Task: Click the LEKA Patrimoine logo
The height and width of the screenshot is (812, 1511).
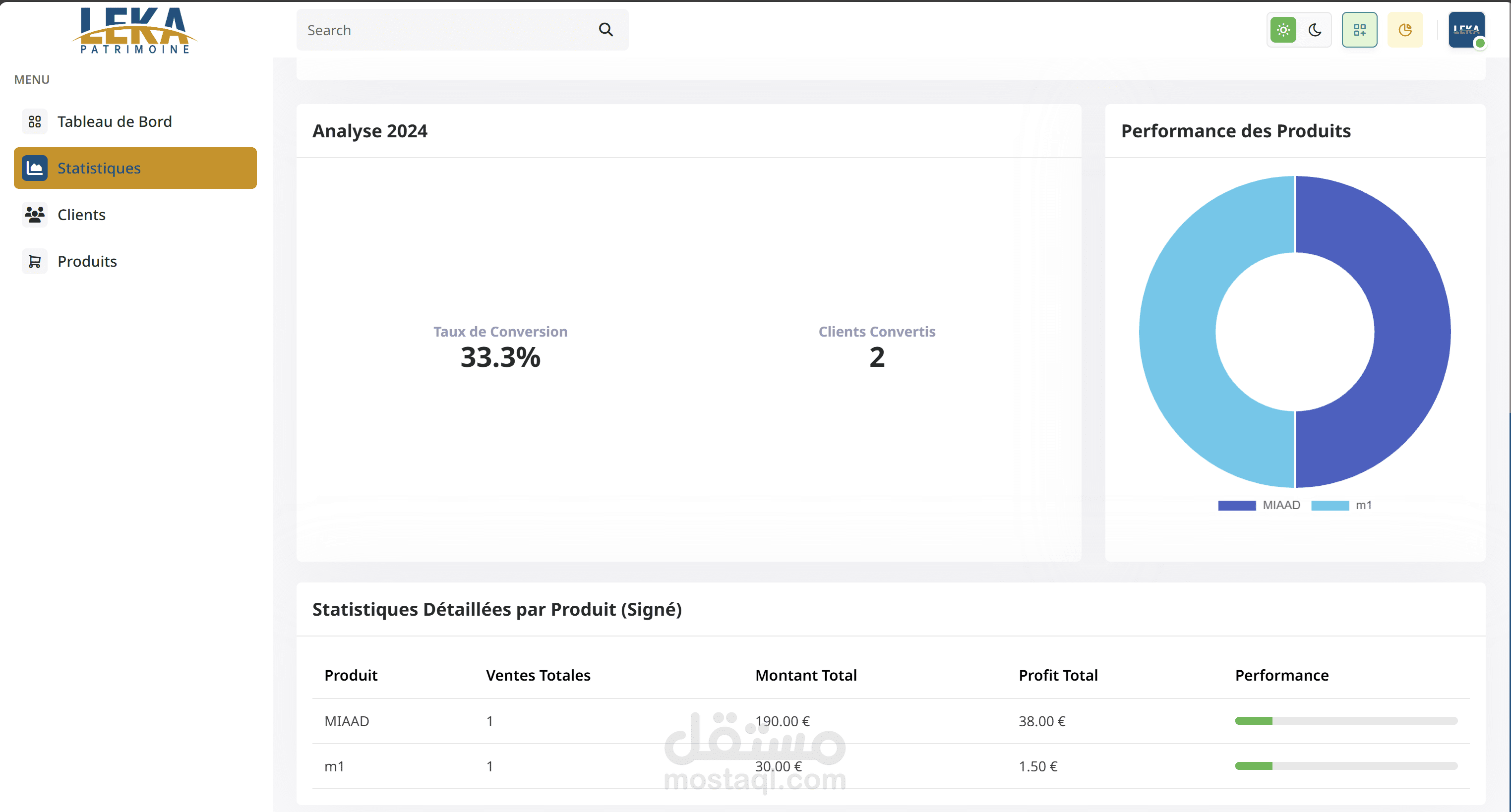Action: pyautogui.click(x=135, y=30)
